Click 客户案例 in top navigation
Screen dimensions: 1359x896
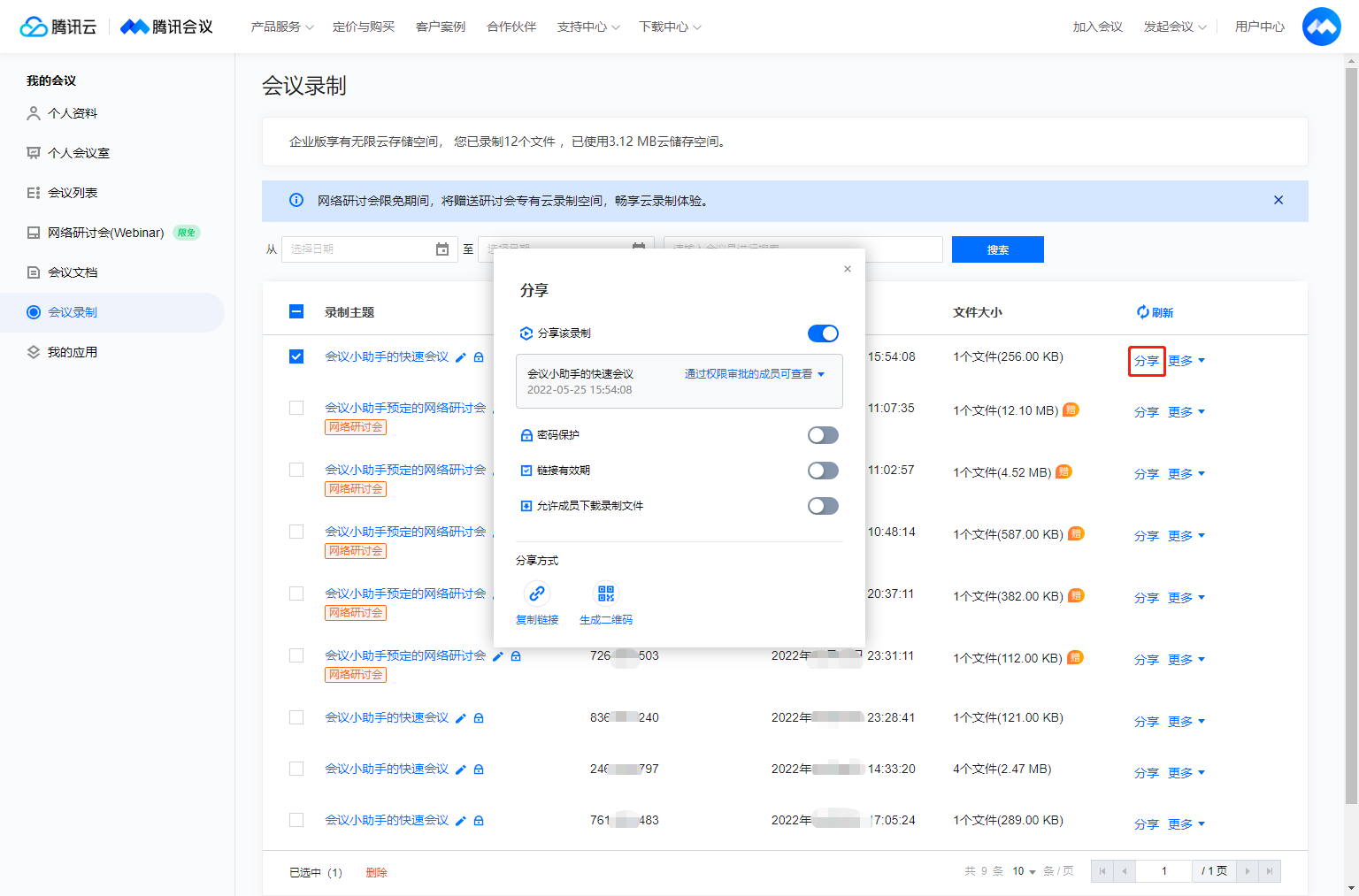[441, 27]
